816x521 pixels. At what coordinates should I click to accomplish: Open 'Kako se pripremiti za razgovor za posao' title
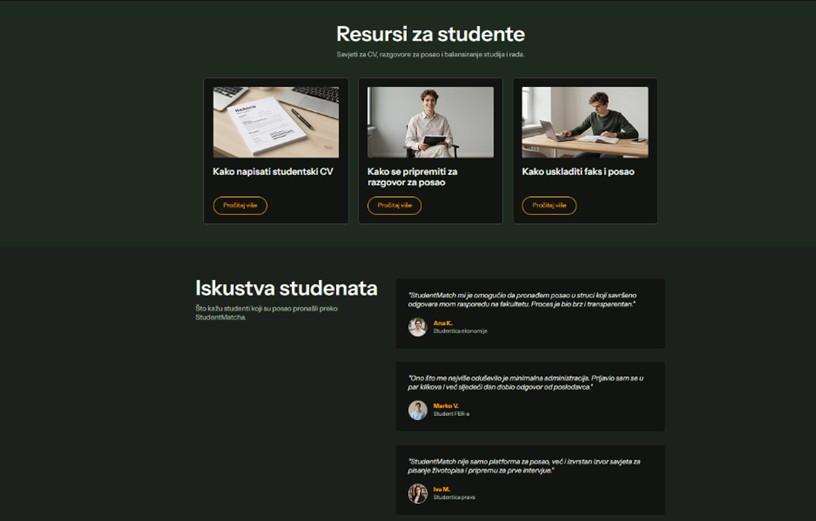[412, 177]
